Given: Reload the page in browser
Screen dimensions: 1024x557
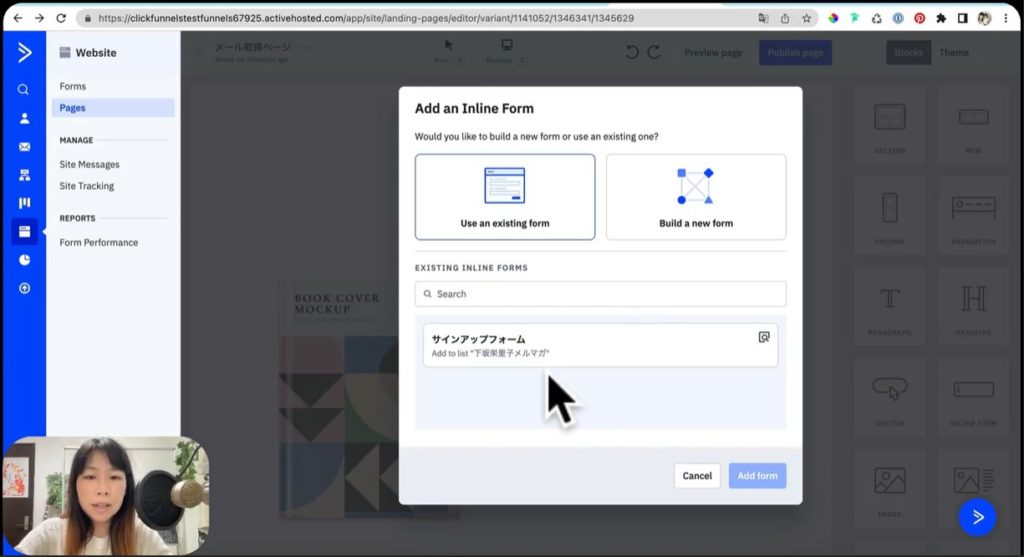Looking at the screenshot, I should point(61,18).
